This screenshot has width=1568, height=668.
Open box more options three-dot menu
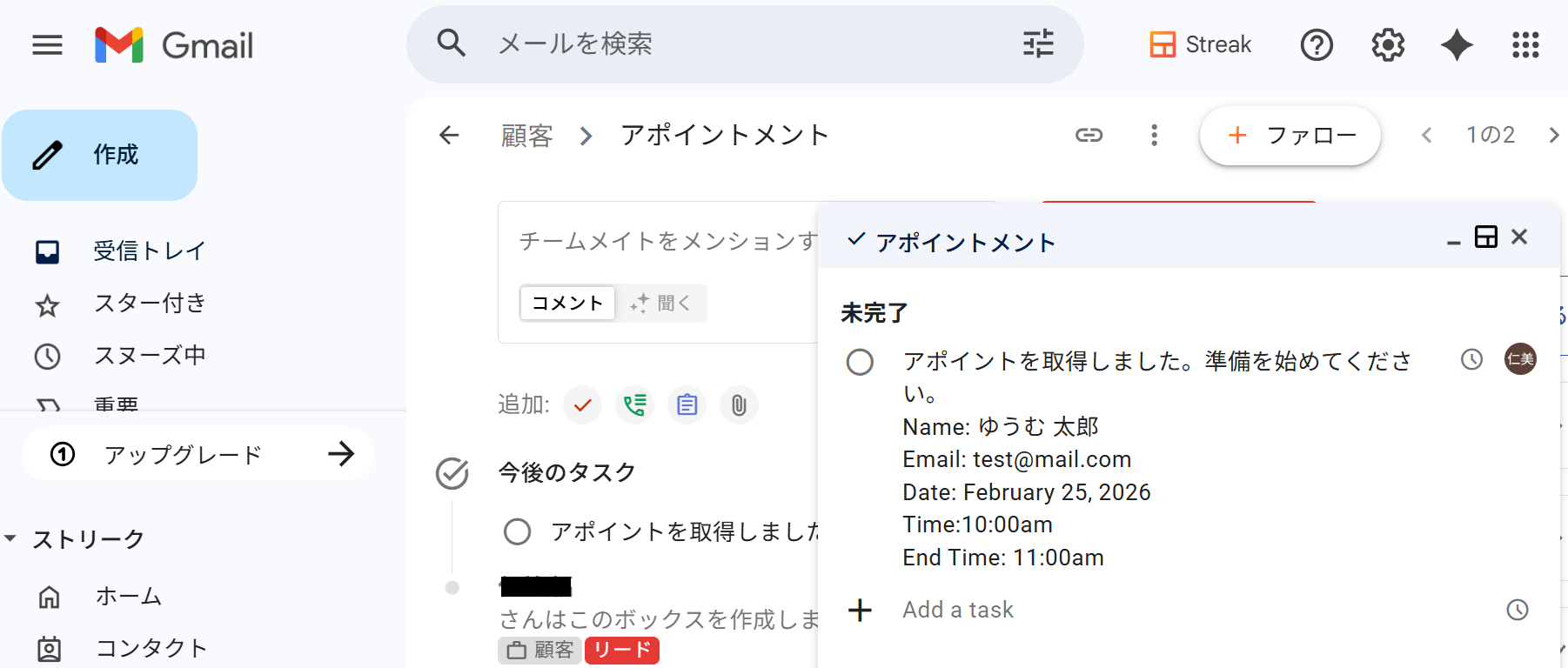(x=1154, y=135)
